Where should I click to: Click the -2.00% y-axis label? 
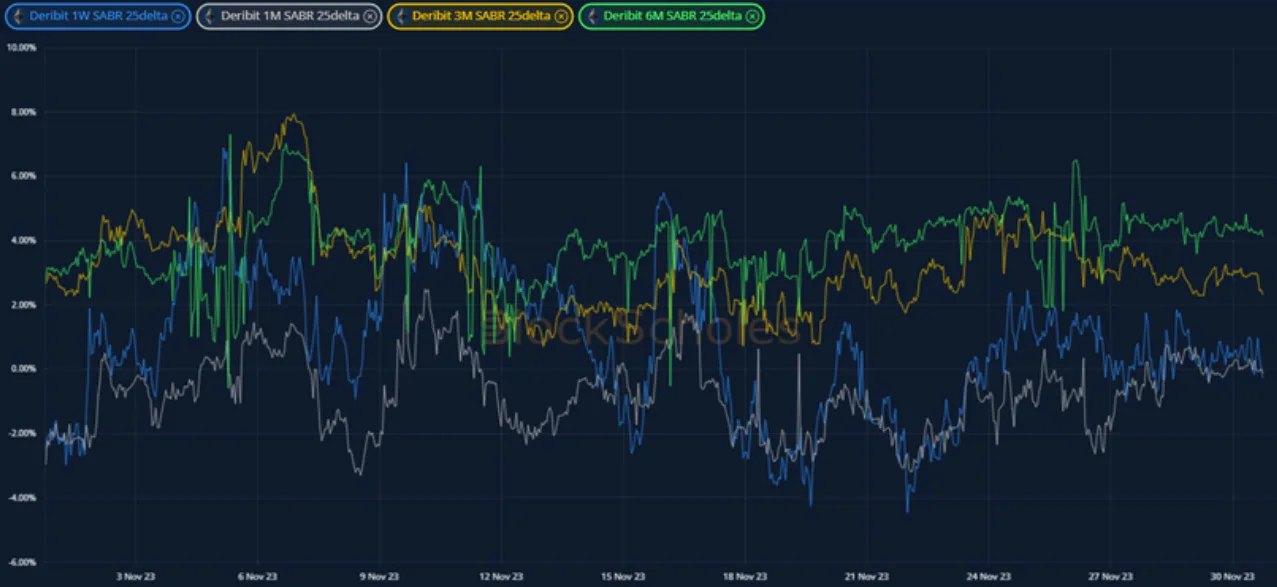[22, 433]
